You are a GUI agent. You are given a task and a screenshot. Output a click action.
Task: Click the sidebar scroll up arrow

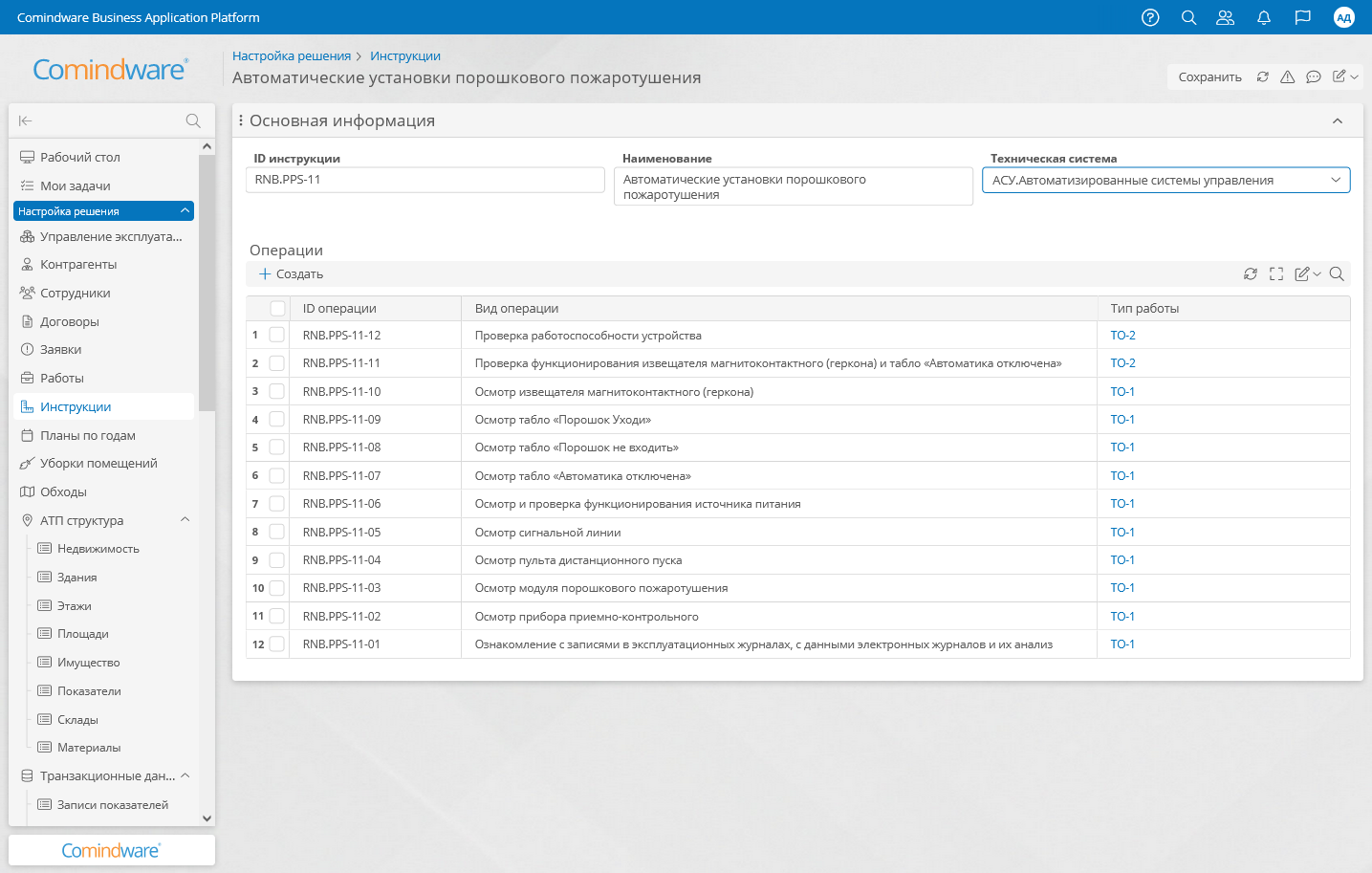coord(207,146)
